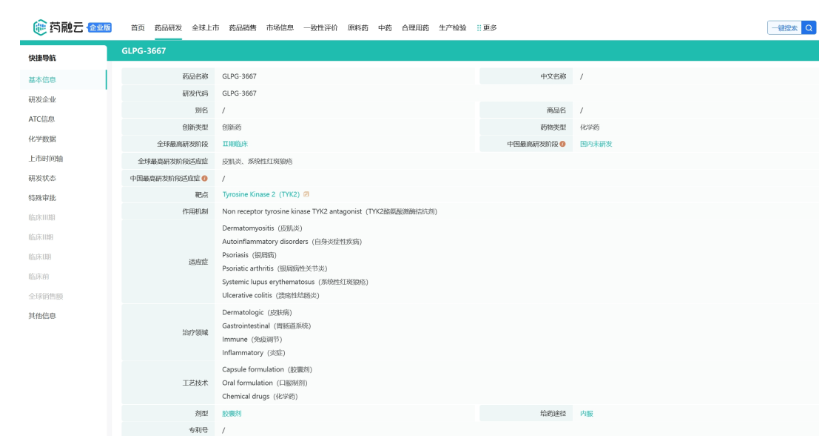Click the 药融云 logo
Viewport: 819px width, 440px height.
57,27
